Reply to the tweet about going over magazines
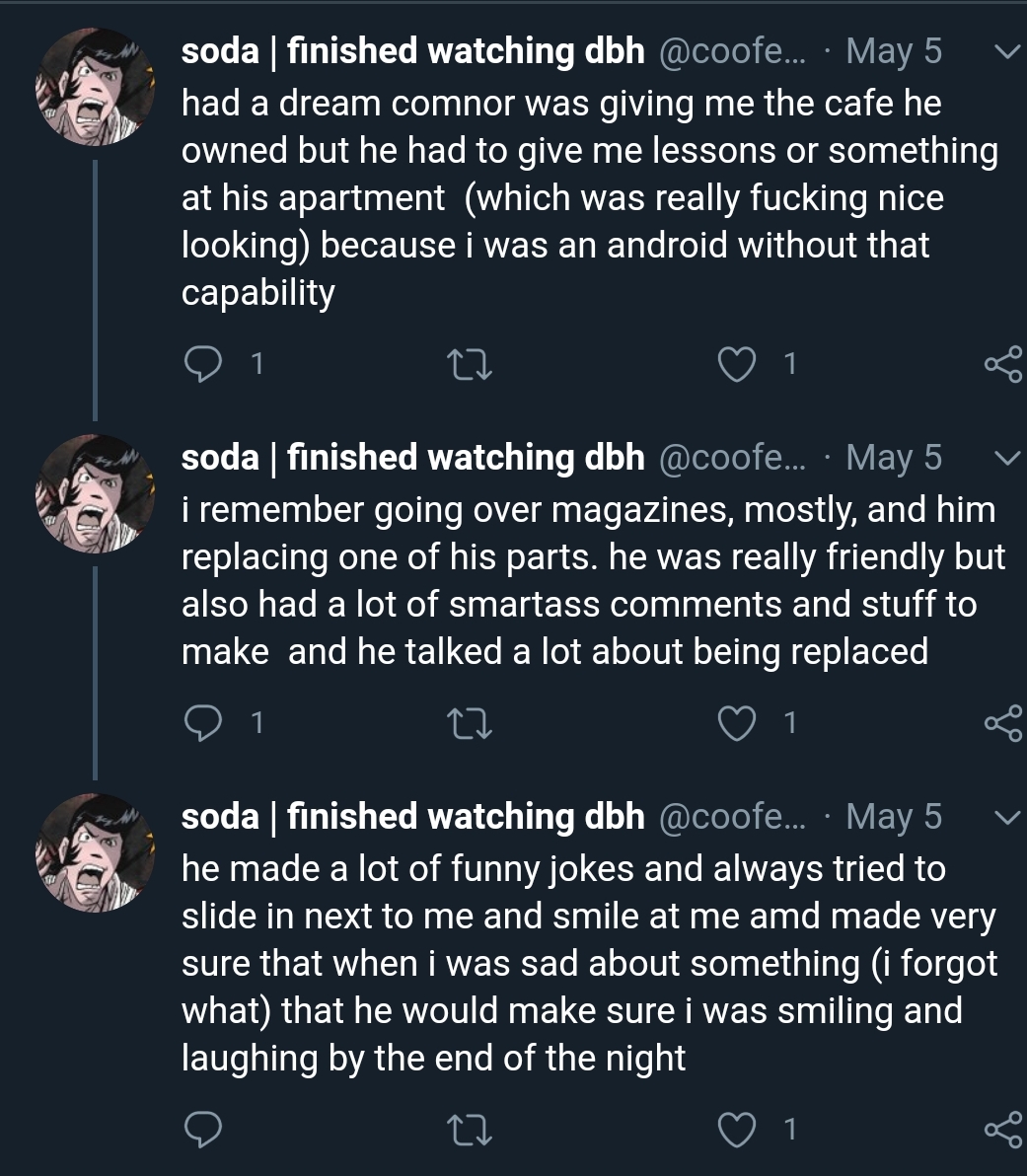 pyautogui.click(x=203, y=724)
